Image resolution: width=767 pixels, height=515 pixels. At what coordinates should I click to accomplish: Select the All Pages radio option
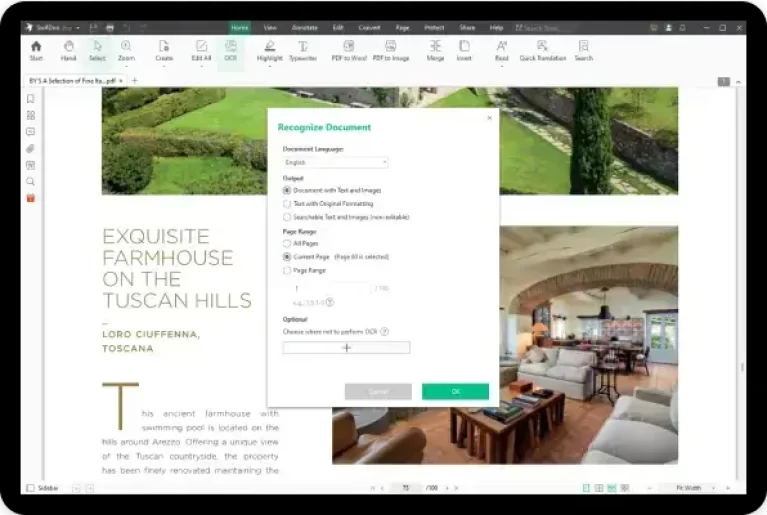tap(287, 243)
